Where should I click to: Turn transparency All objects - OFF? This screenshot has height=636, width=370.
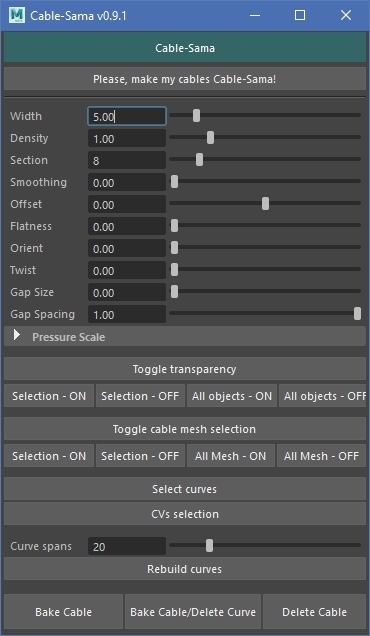tap(323, 396)
